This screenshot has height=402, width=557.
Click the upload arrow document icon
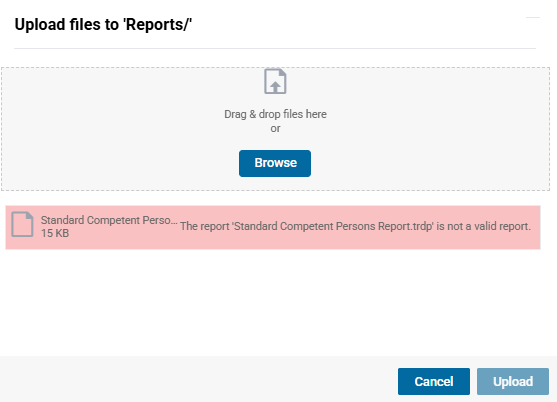coord(275,81)
